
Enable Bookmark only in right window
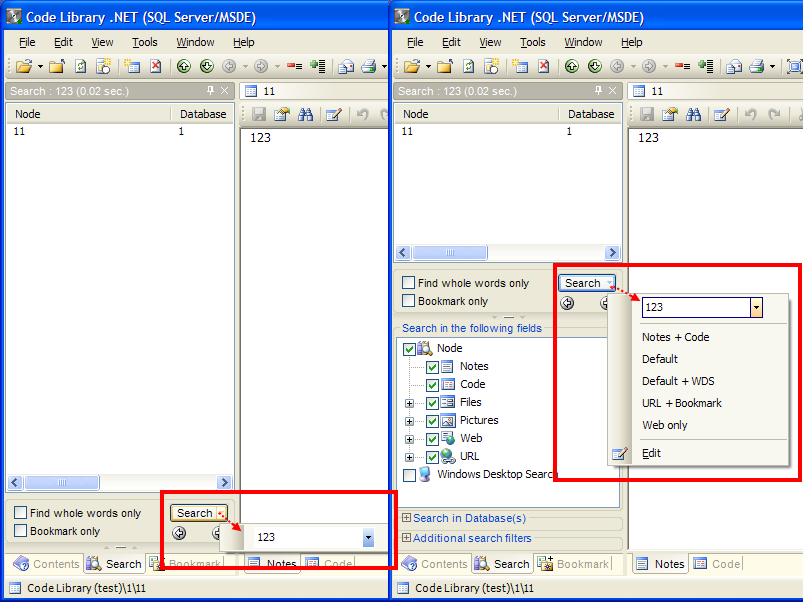pyautogui.click(x=409, y=300)
